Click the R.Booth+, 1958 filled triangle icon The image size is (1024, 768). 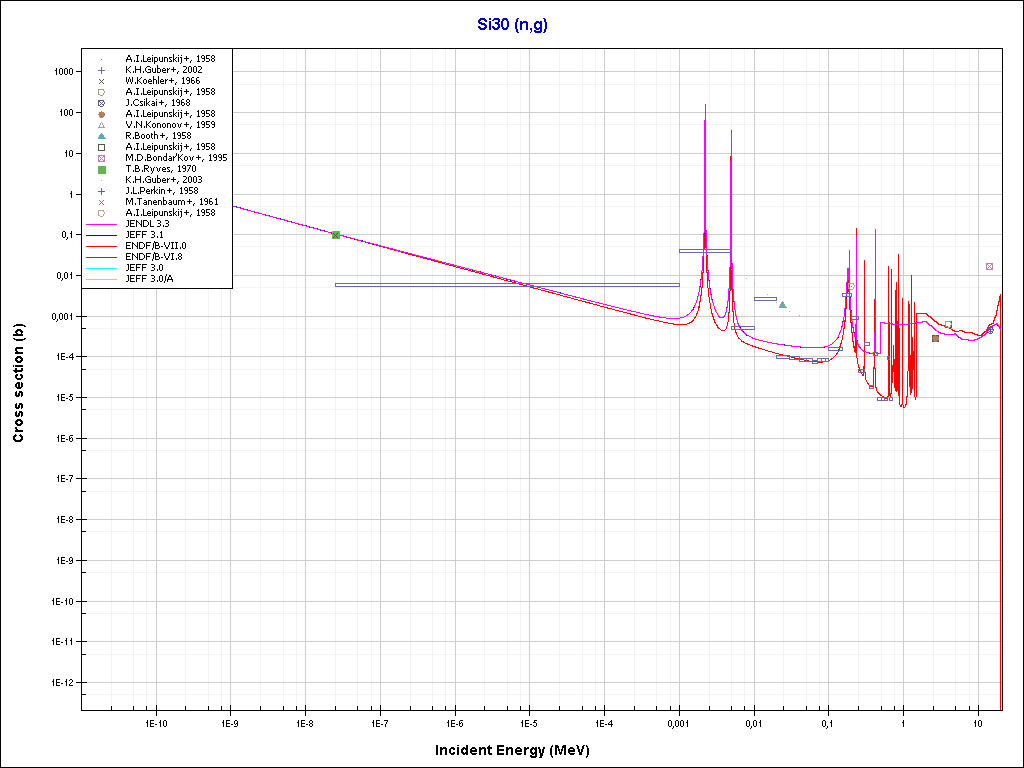point(101,136)
